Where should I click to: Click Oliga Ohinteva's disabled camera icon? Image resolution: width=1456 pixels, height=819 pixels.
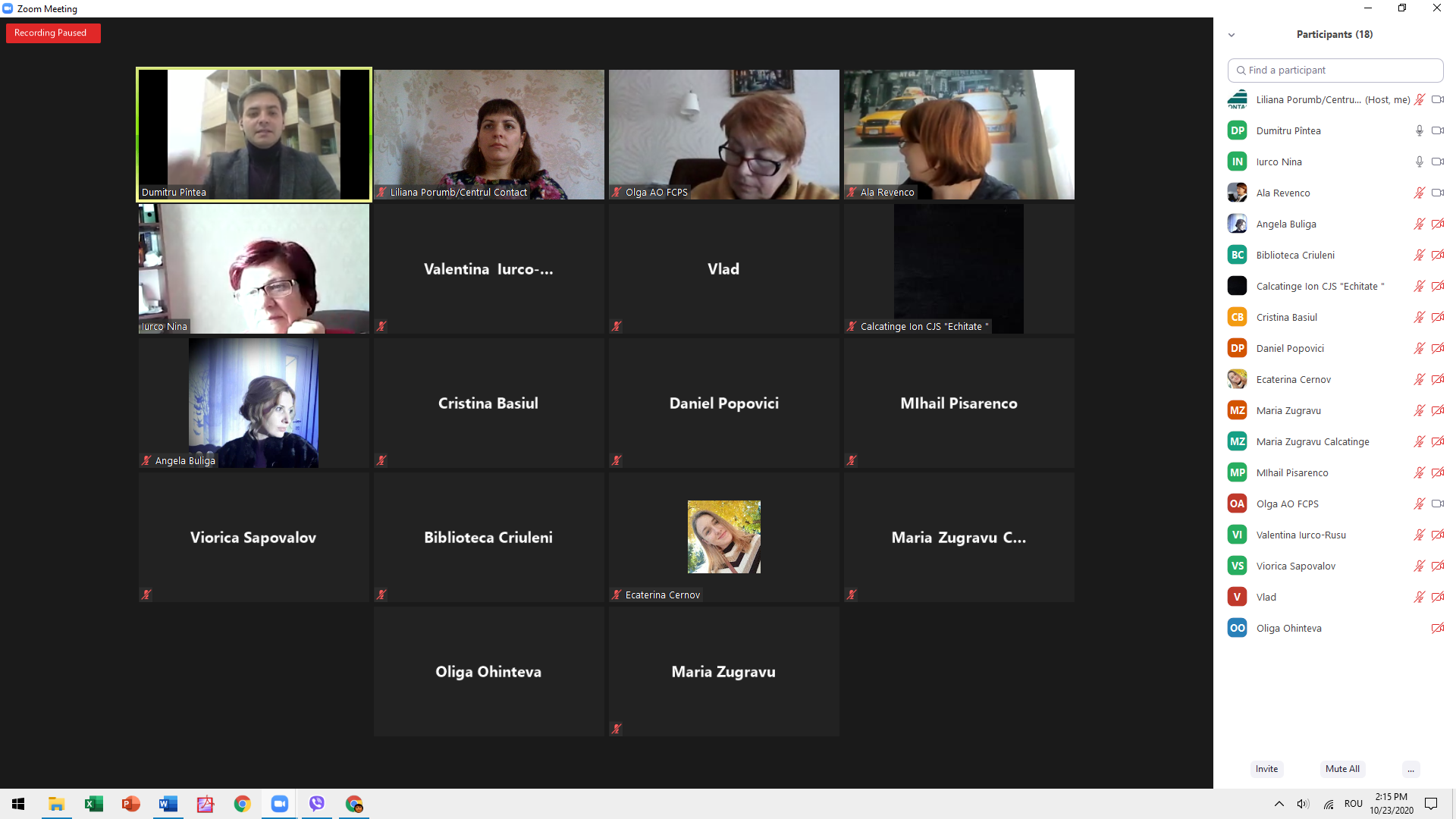1437,628
